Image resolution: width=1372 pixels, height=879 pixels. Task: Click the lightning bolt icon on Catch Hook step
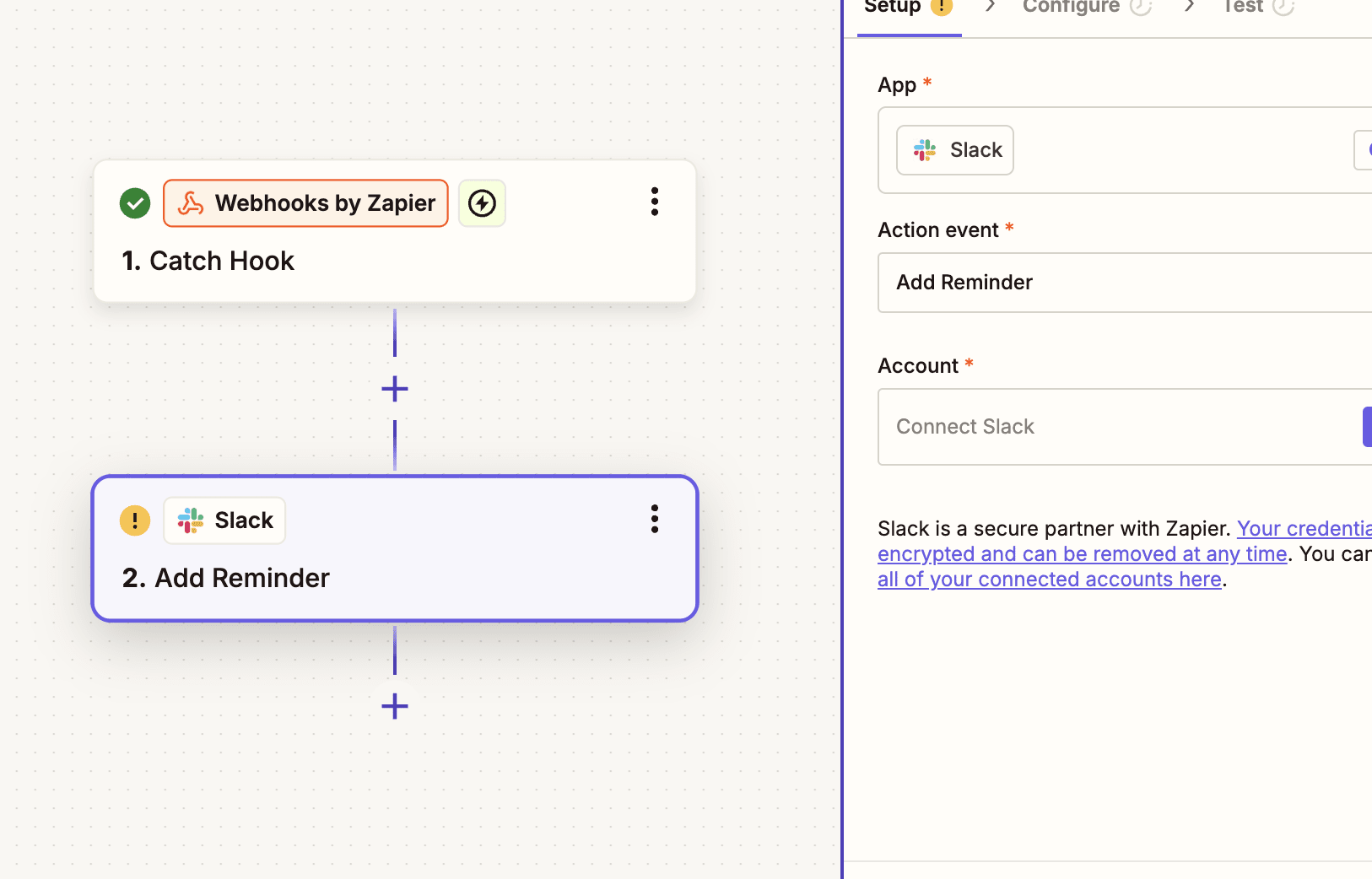tap(482, 202)
